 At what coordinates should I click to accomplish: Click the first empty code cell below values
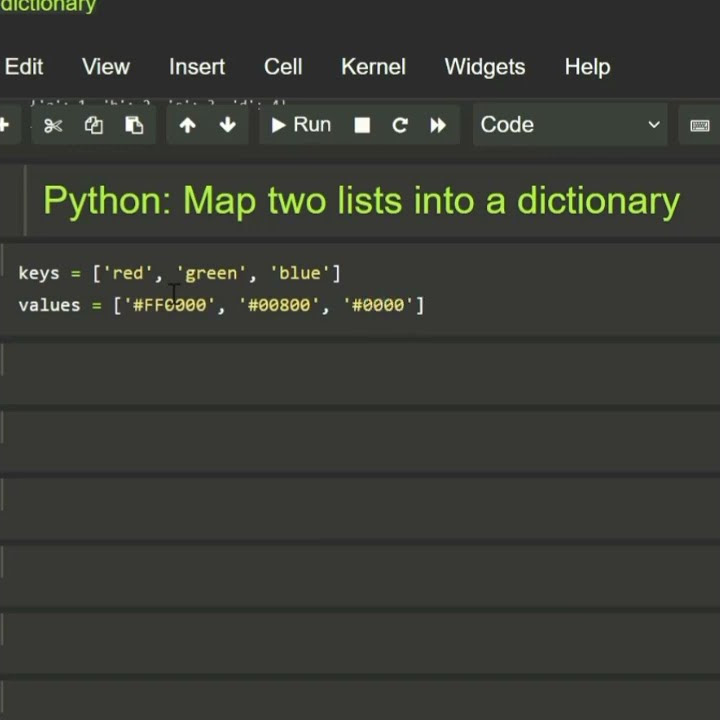360,374
